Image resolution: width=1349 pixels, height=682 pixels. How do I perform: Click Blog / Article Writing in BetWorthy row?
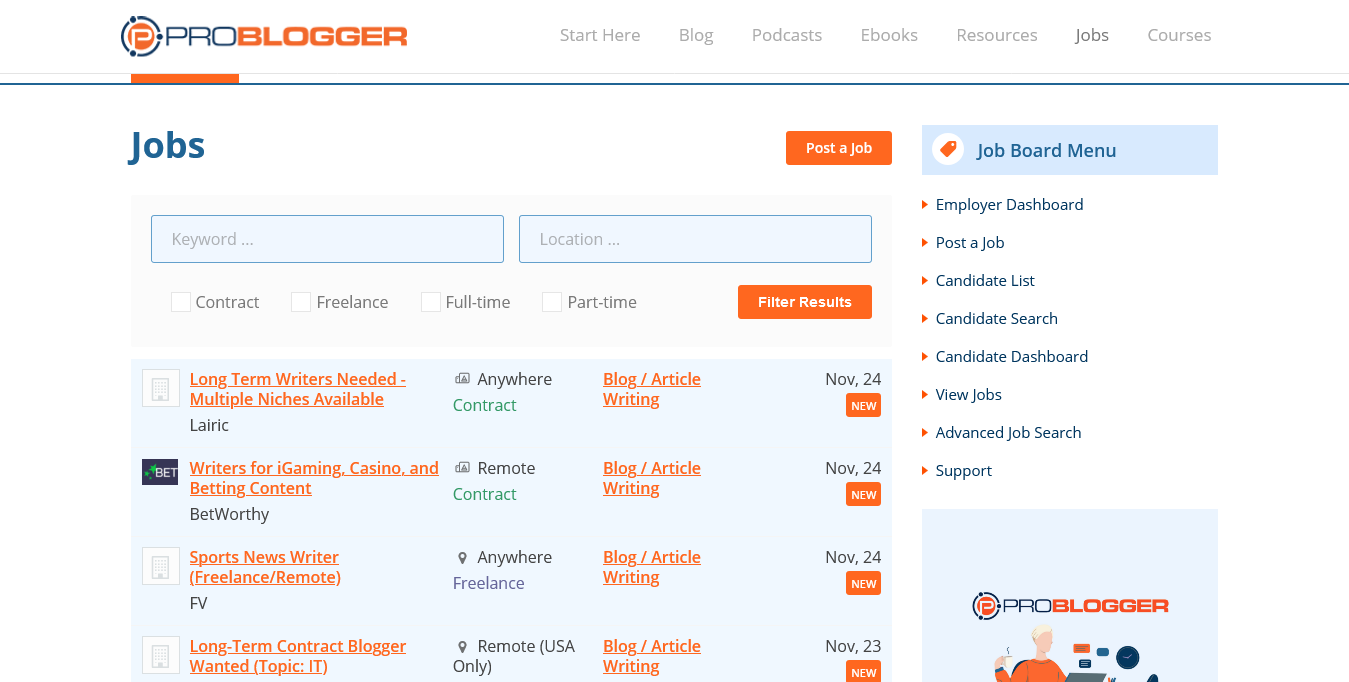(652, 478)
